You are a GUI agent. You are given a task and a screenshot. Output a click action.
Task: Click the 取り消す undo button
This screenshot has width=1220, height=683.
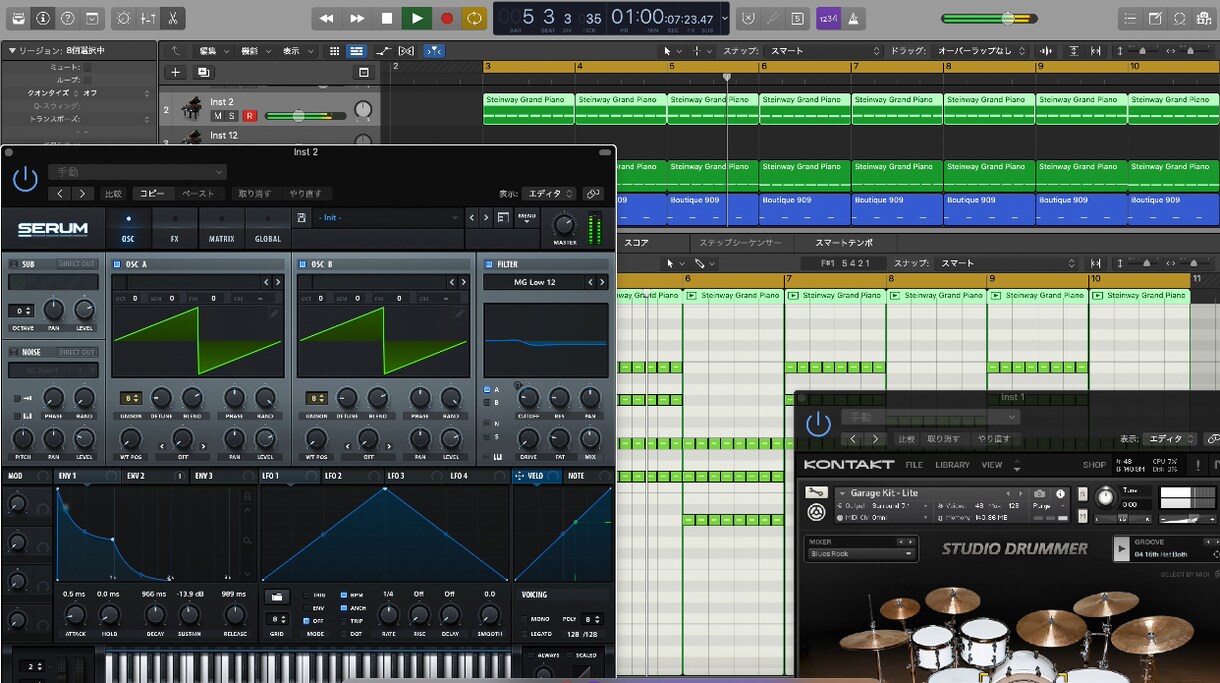[x=254, y=194]
